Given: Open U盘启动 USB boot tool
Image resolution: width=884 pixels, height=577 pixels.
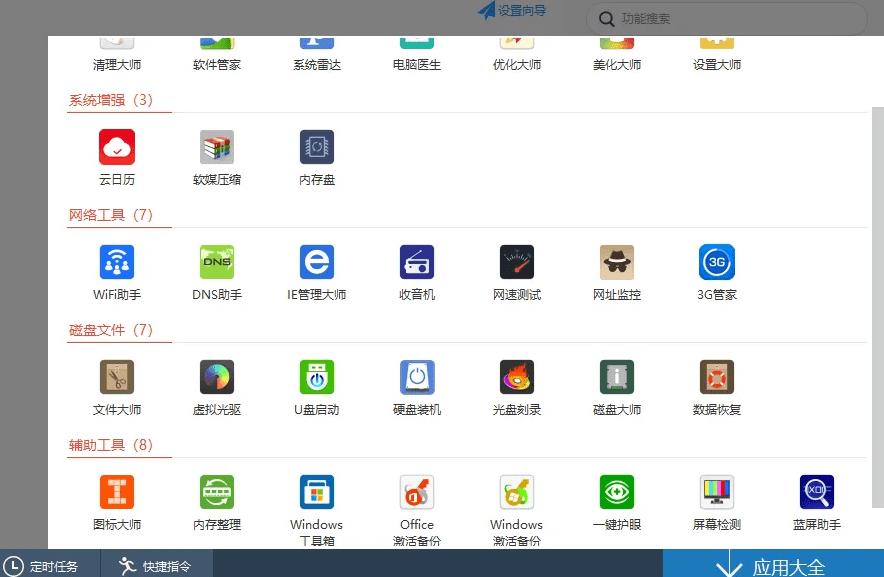Looking at the screenshot, I should tap(317, 388).
